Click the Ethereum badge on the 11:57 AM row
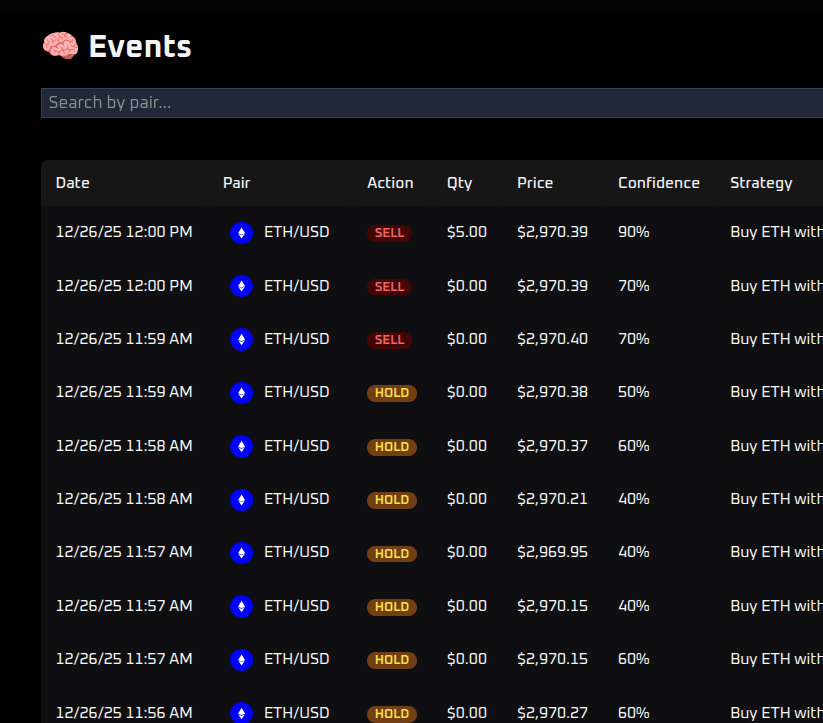Image resolution: width=823 pixels, height=723 pixels. 241,552
